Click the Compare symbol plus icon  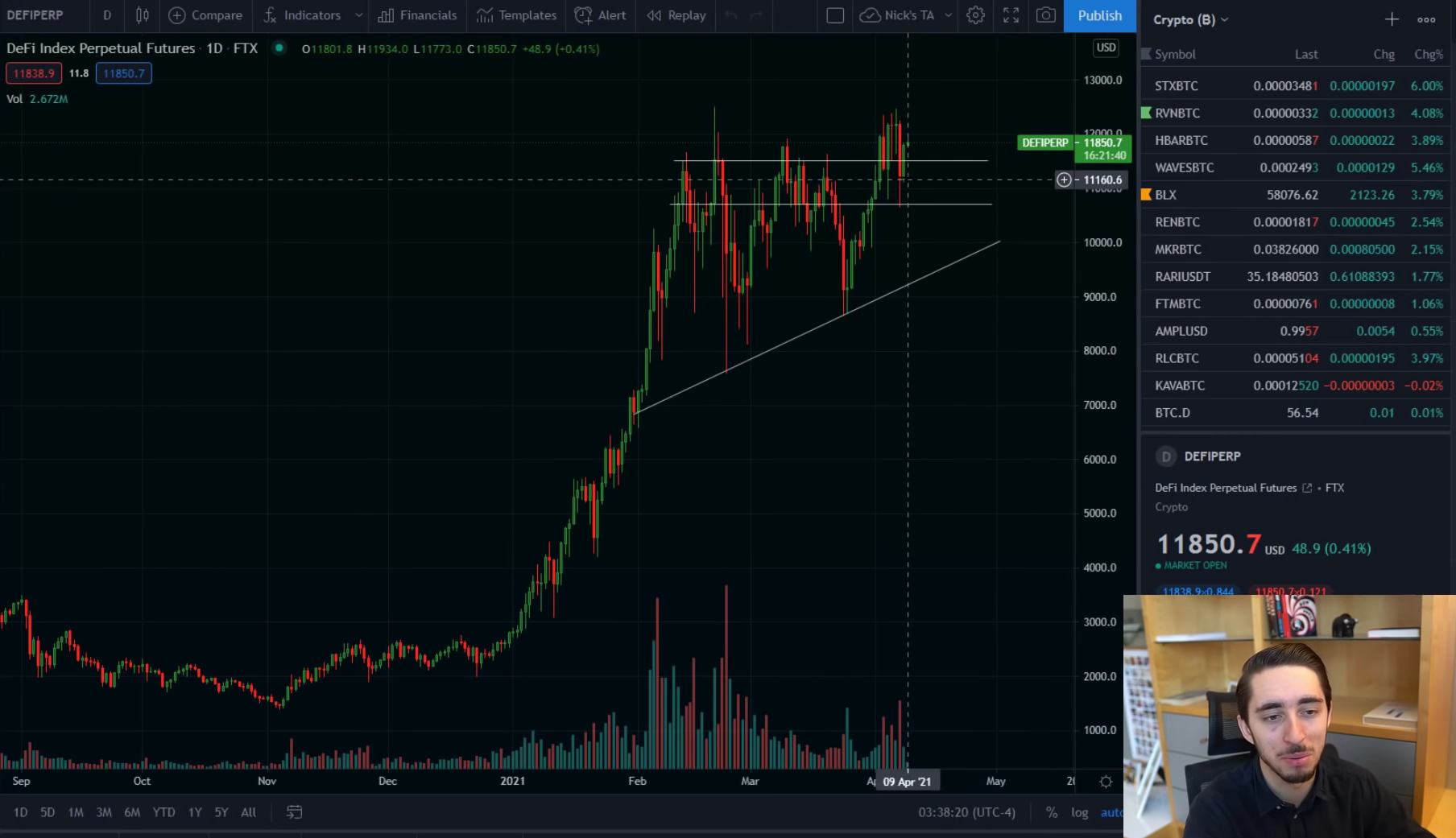[x=177, y=15]
